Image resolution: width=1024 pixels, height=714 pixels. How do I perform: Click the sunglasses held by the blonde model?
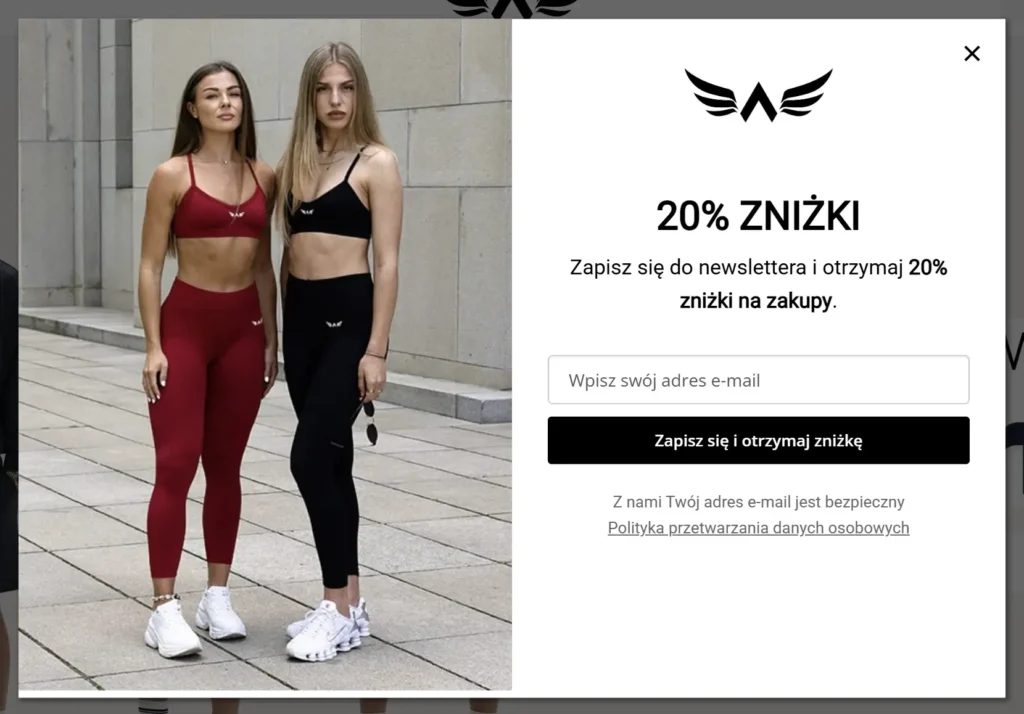click(x=369, y=422)
